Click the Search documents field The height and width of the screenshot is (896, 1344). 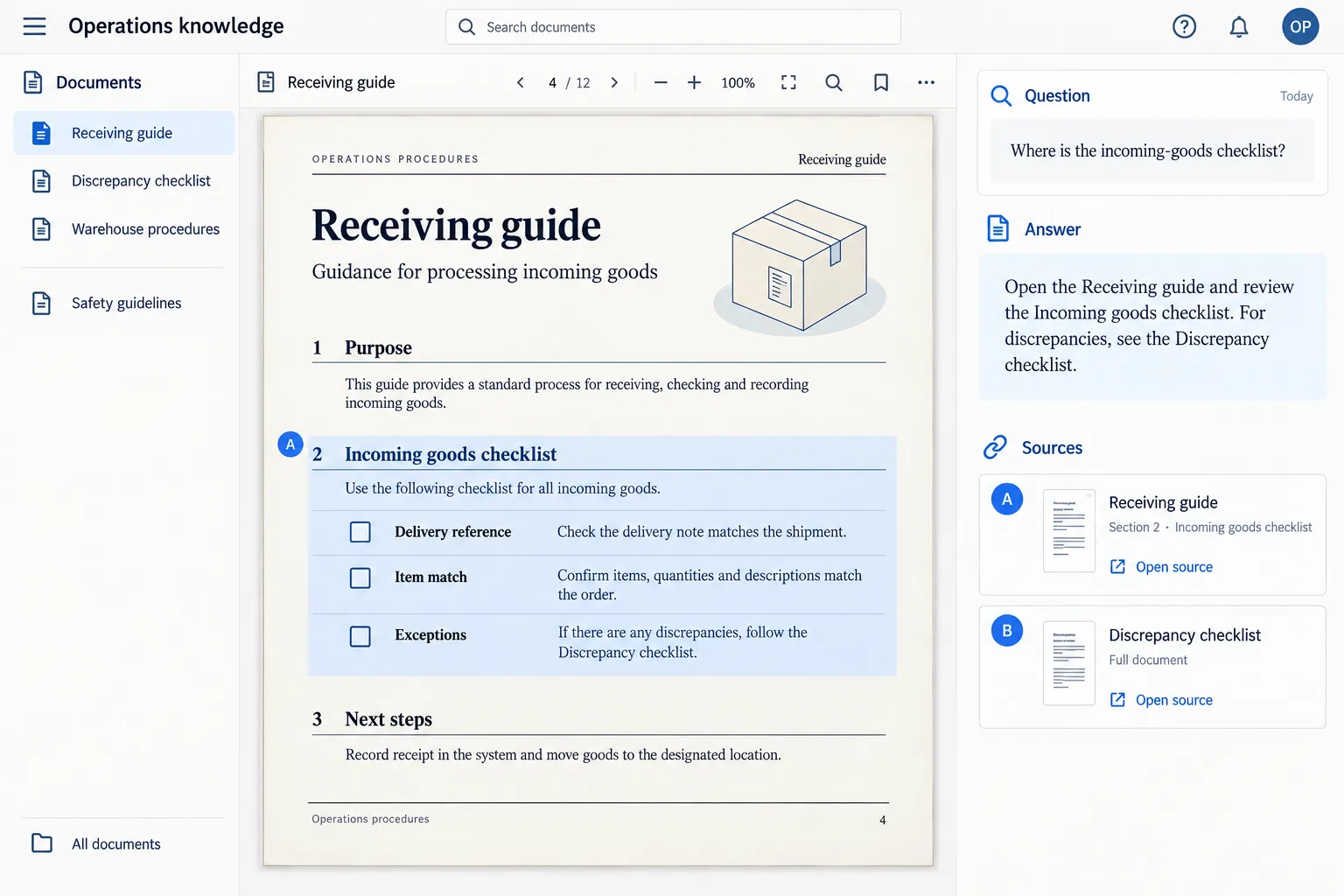[673, 27]
